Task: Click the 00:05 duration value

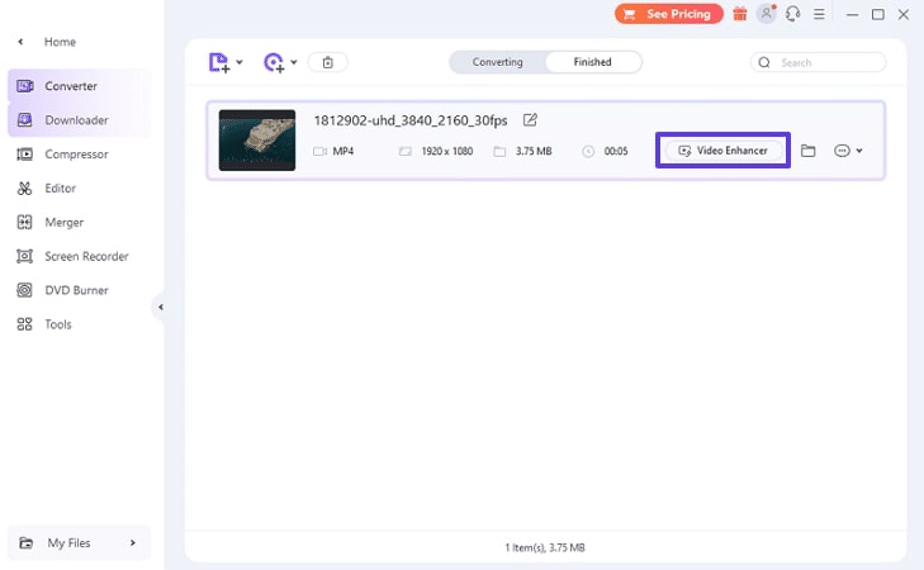Action: coord(616,151)
